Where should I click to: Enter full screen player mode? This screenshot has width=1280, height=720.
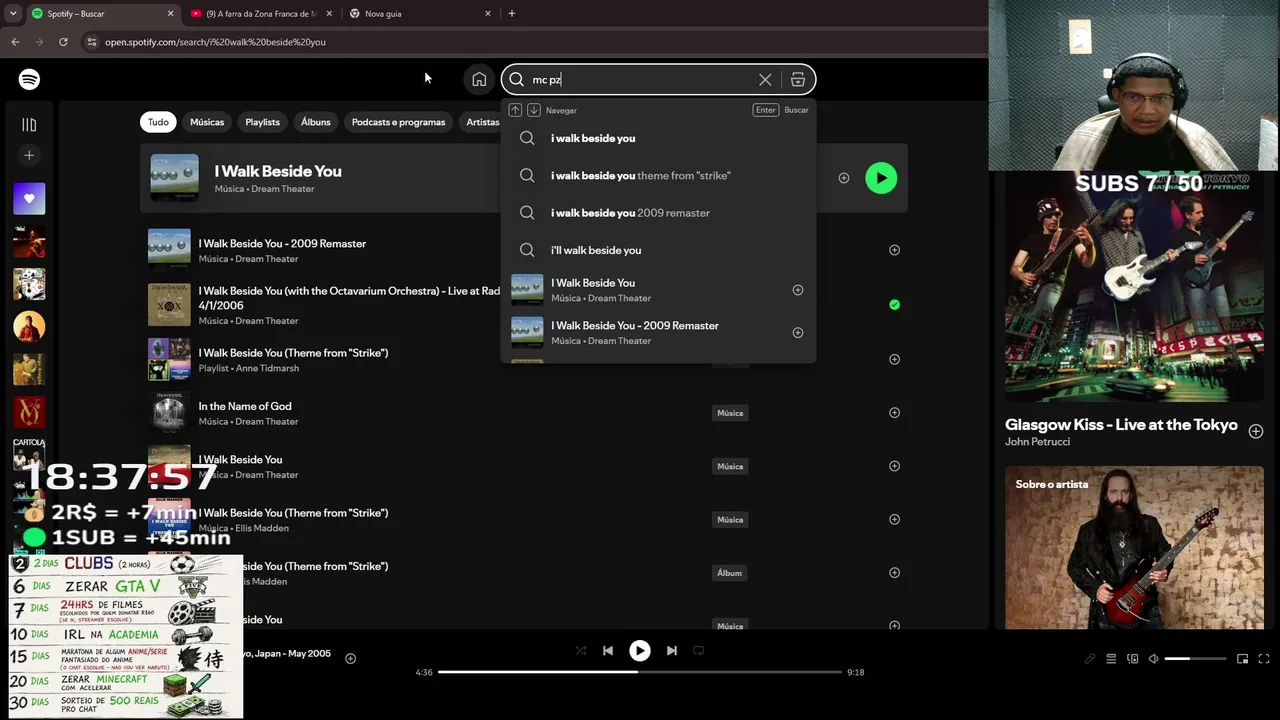(1264, 659)
